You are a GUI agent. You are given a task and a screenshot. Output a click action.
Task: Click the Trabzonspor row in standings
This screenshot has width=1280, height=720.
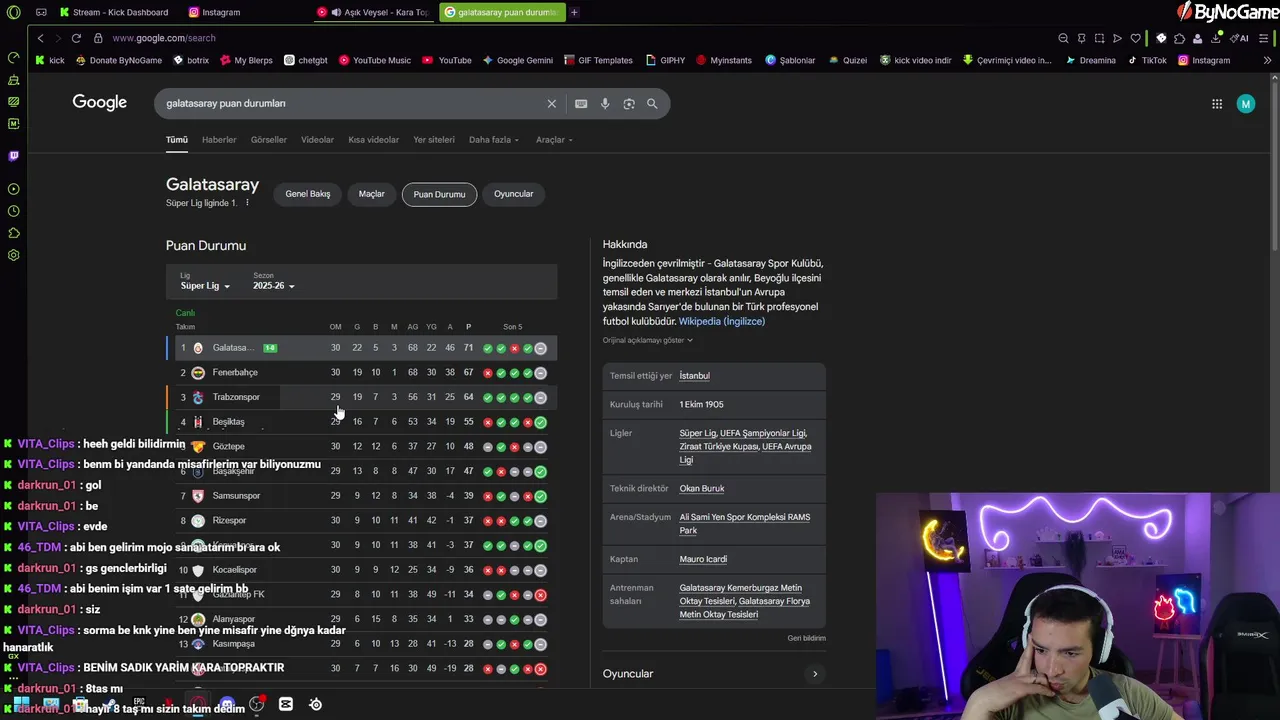pos(361,397)
